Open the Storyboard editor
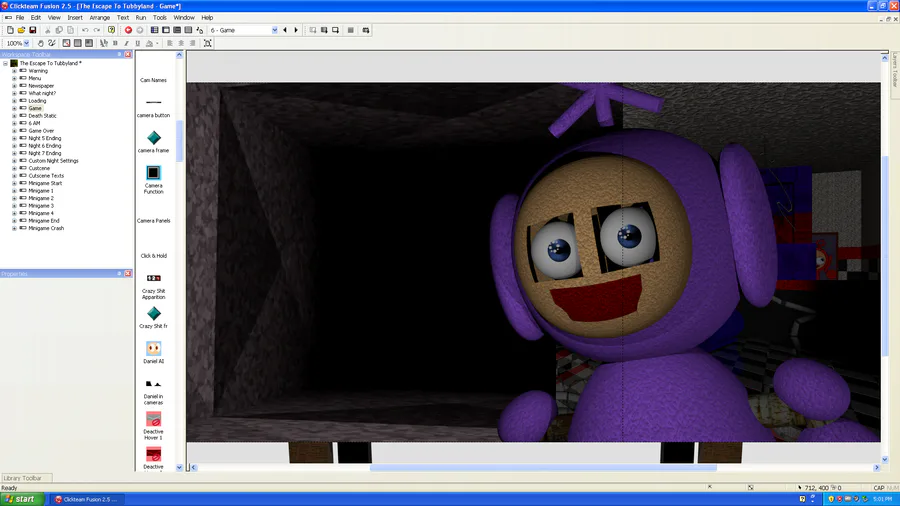This screenshot has height=506, width=900. [x=154, y=30]
